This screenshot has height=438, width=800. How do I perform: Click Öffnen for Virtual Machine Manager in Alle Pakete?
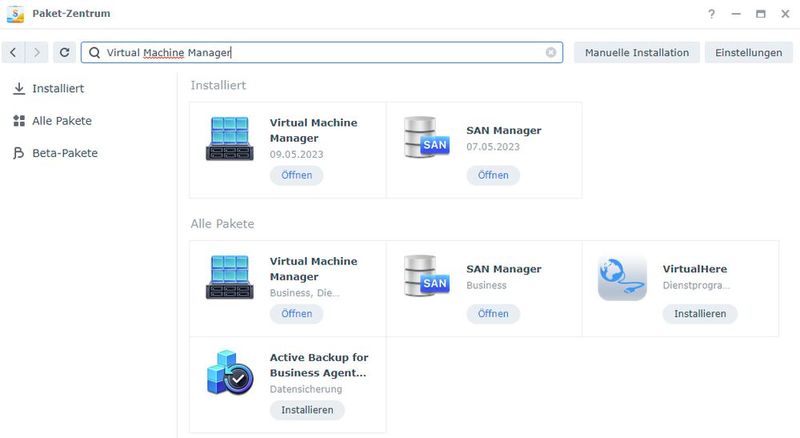[x=296, y=313]
